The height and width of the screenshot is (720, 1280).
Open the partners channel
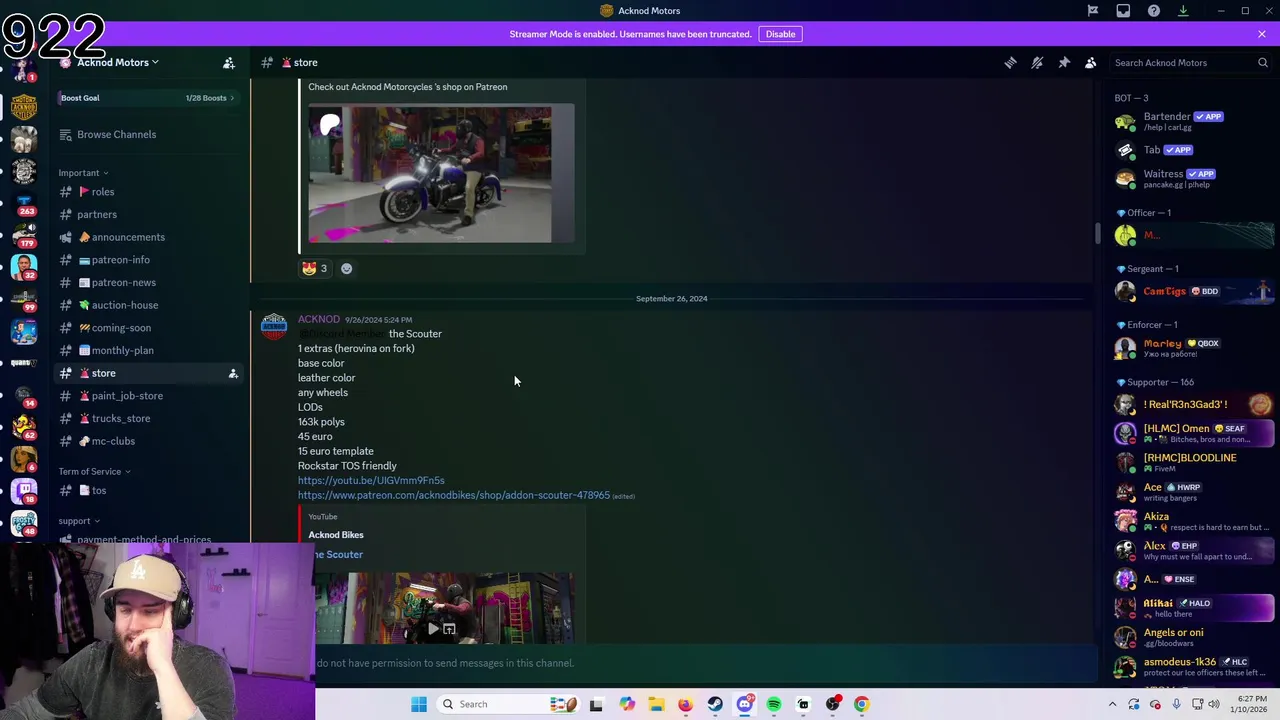coord(147,214)
